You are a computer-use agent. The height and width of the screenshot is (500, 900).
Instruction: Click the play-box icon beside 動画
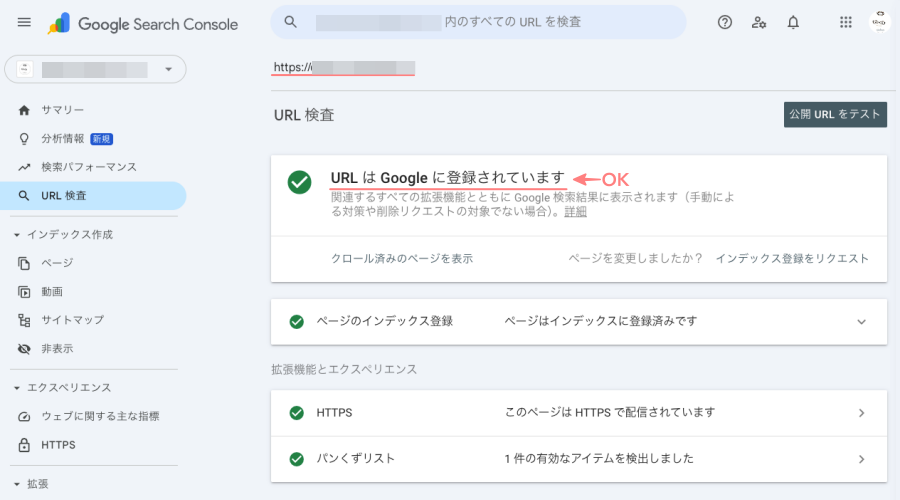24,292
